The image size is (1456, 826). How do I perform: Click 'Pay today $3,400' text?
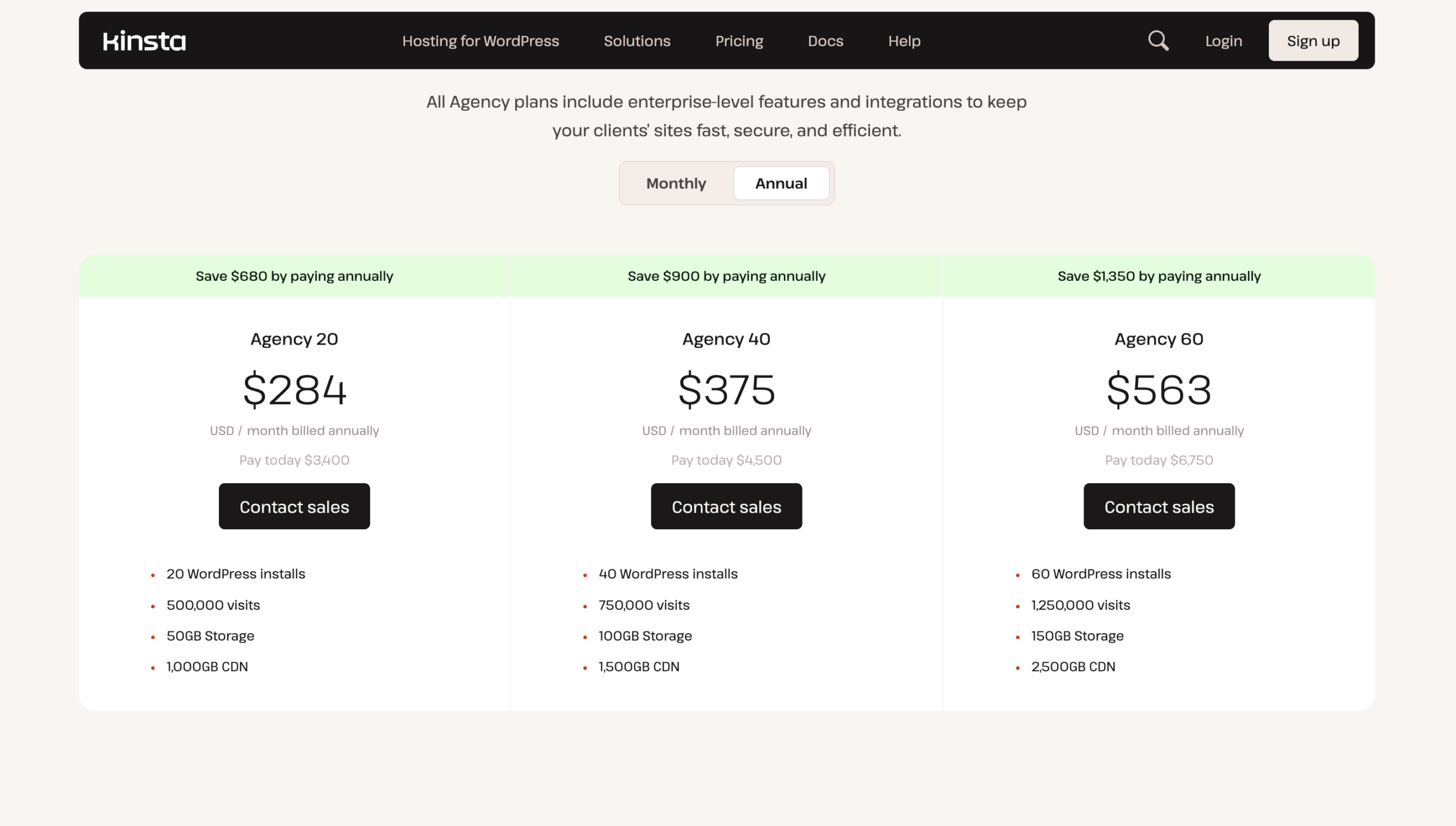coord(294,460)
